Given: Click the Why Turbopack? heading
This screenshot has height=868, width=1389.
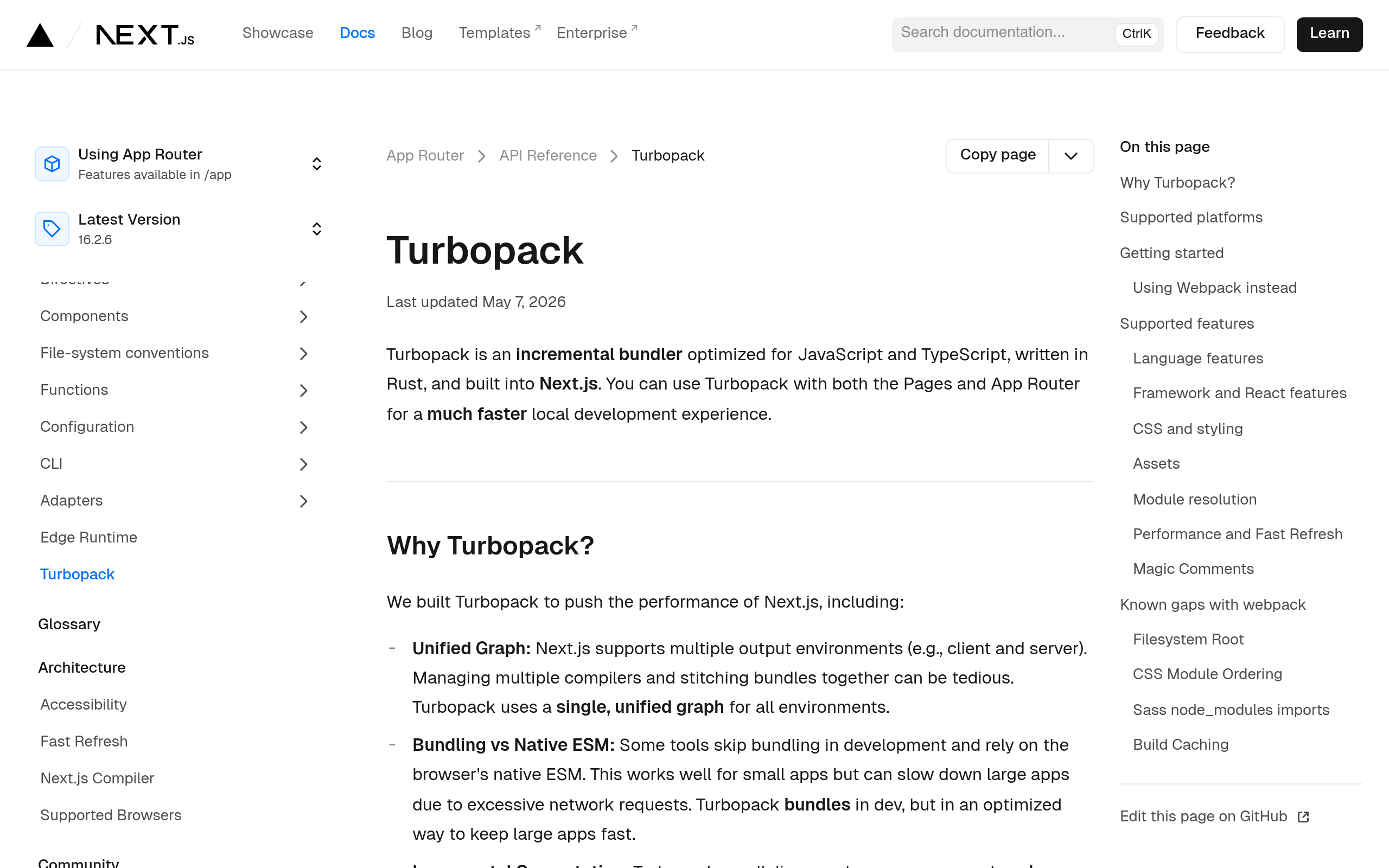Looking at the screenshot, I should coord(490,545).
